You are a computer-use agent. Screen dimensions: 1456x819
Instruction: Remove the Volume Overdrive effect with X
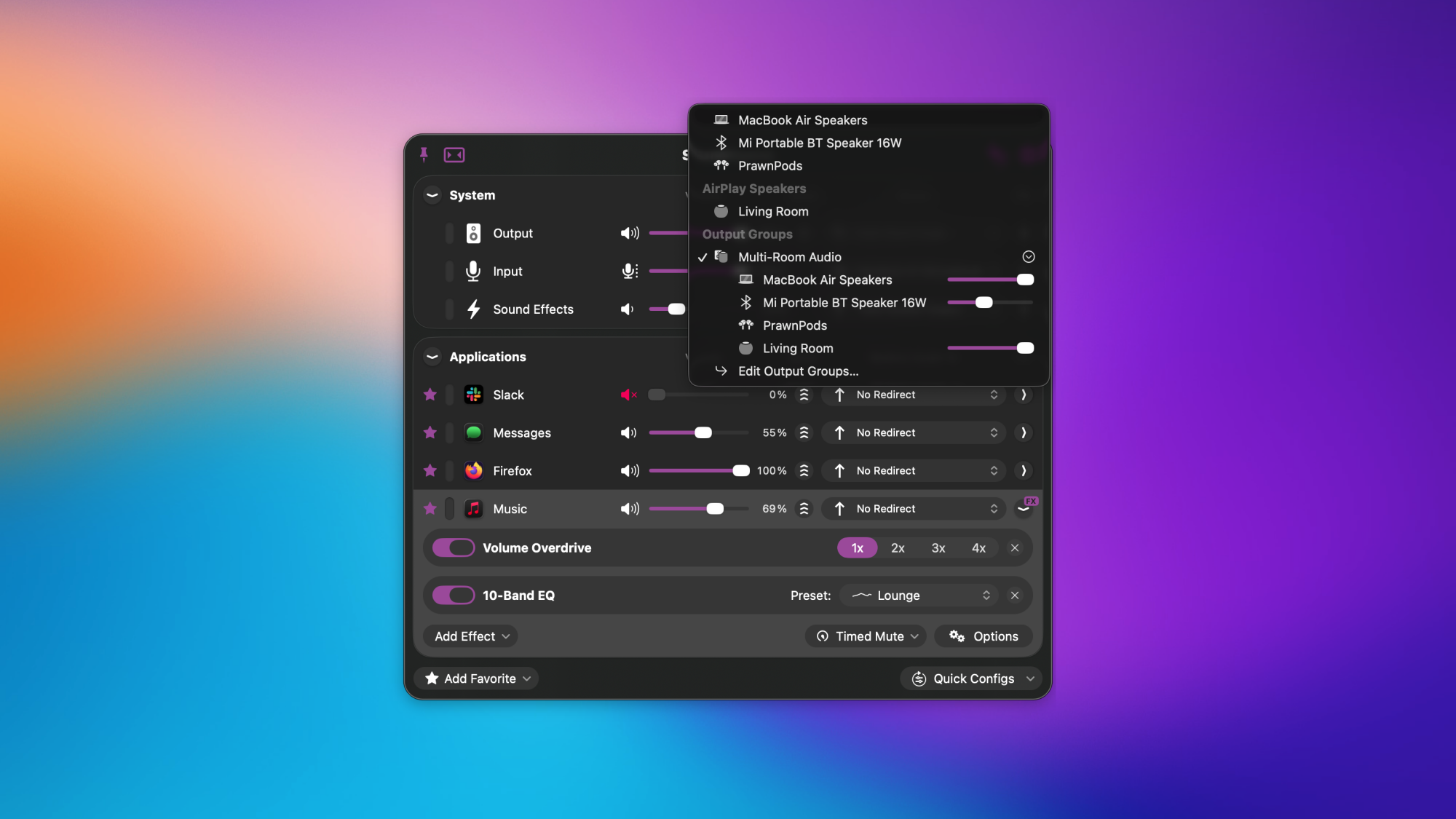pyautogui.click(x=1015, y=548)
